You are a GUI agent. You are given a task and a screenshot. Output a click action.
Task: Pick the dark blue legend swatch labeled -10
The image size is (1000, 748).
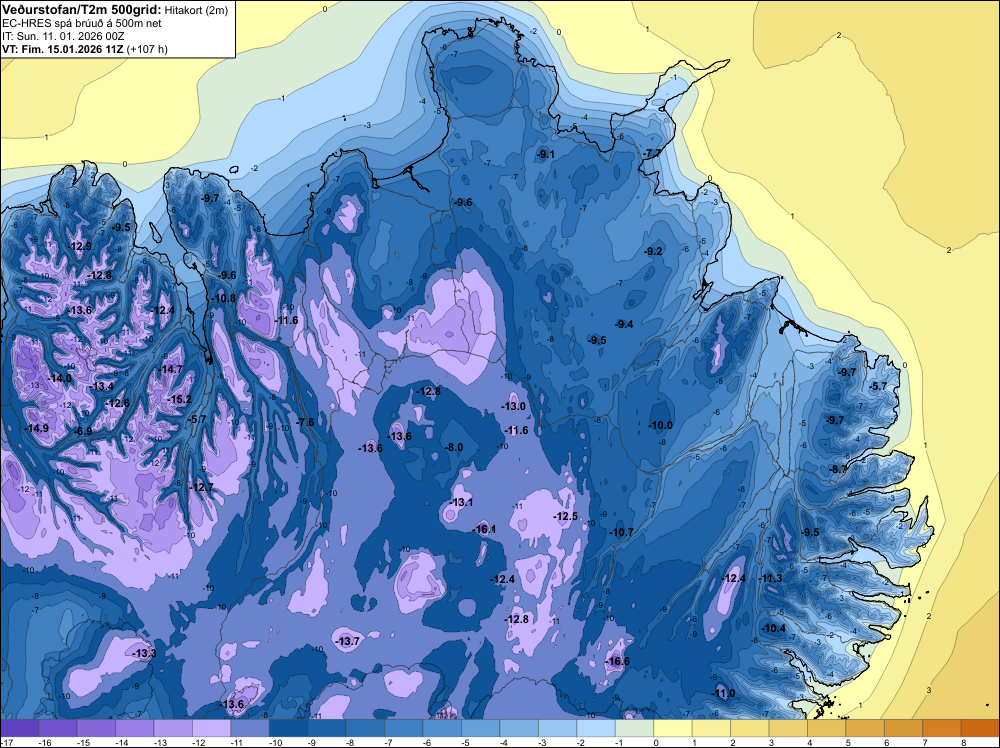[x=288, y=728]
